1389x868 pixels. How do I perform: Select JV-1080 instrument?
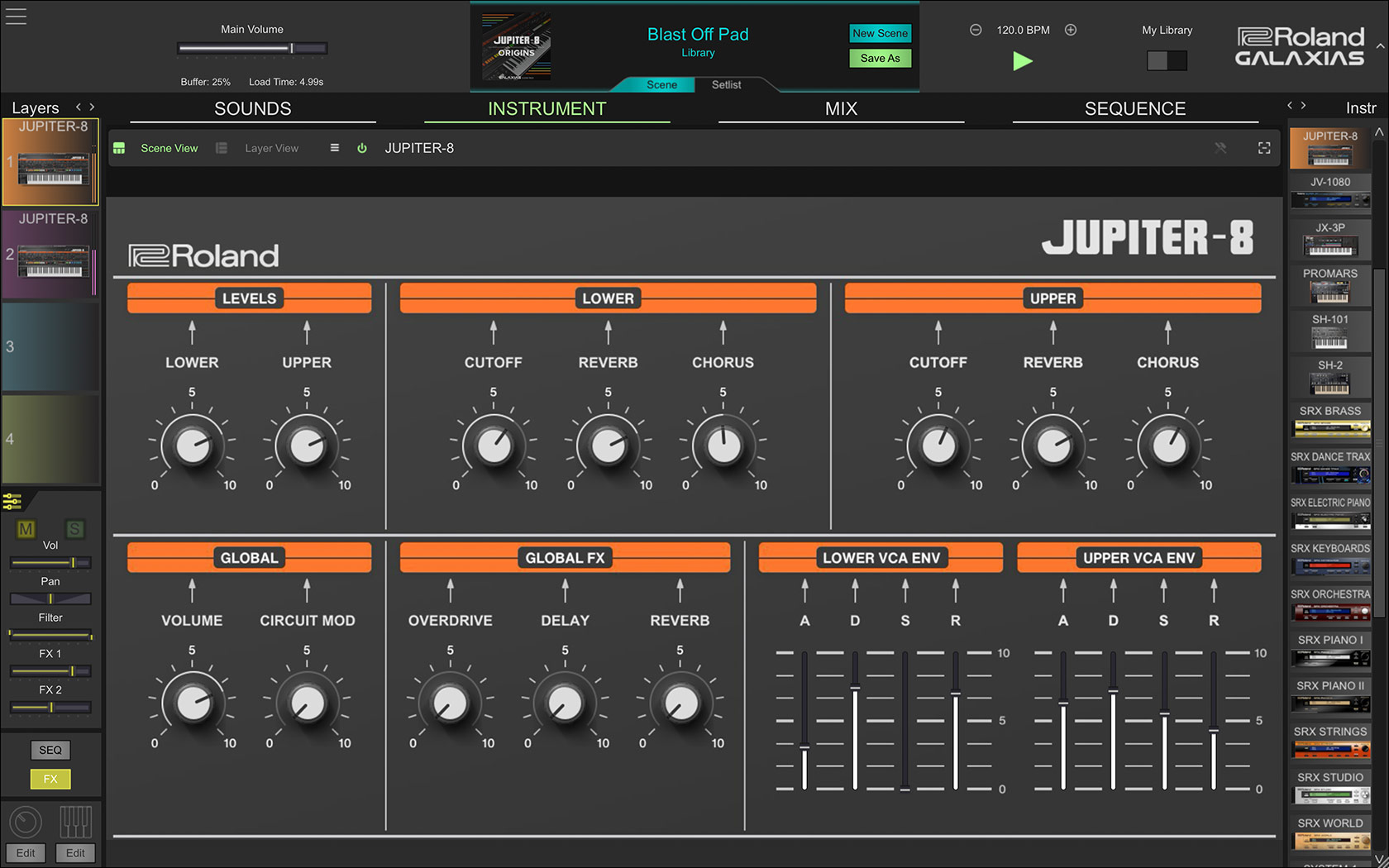[1329, 193]
